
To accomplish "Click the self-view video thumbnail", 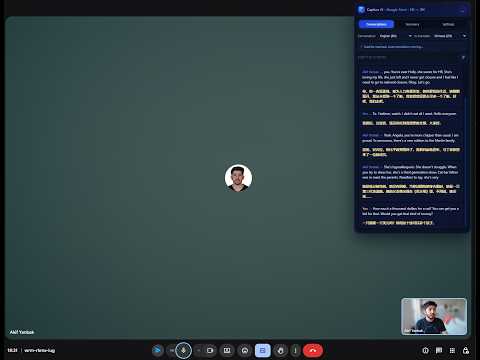I will [x=434, y=317].
